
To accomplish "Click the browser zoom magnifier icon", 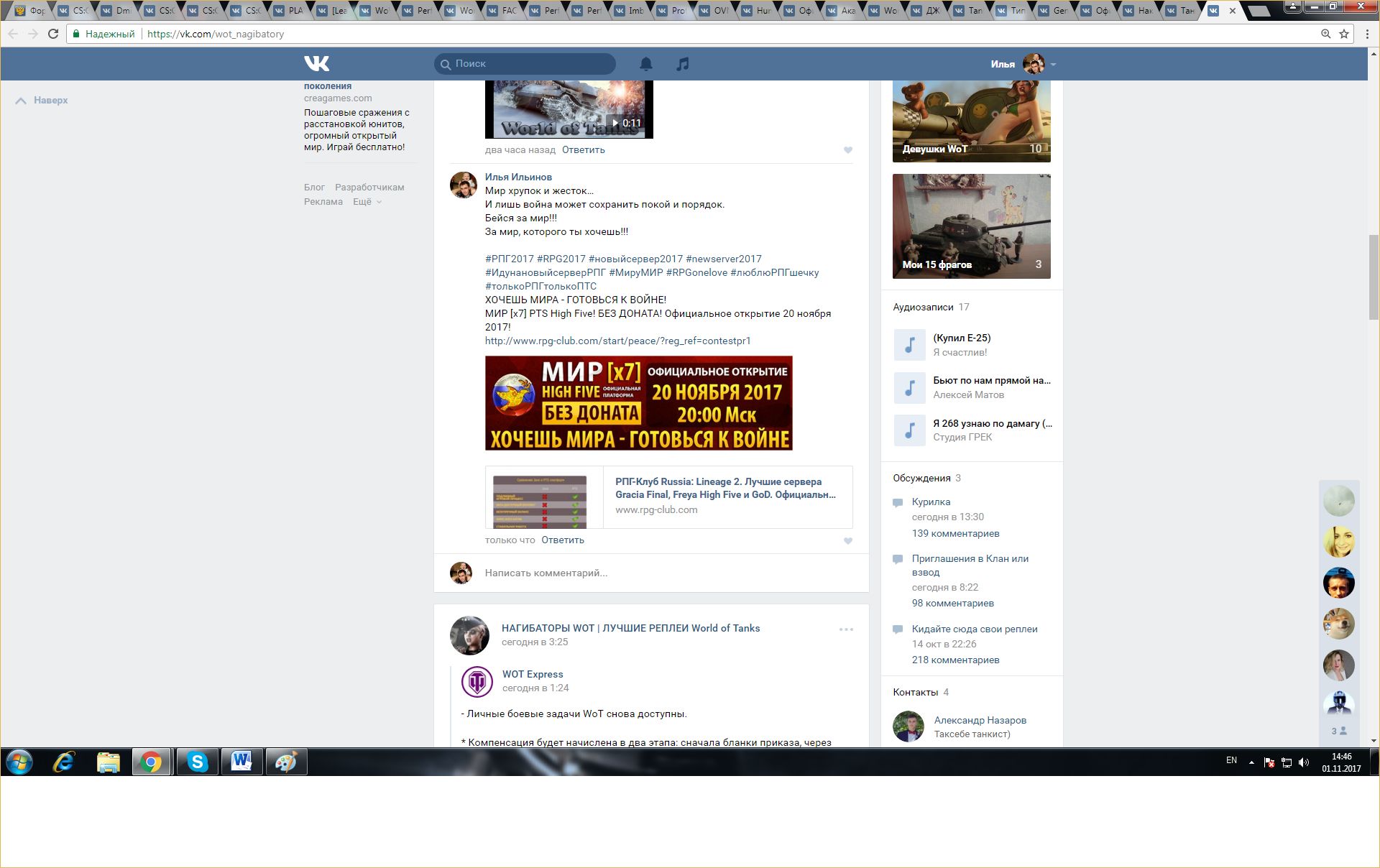I will (1326, 34).
